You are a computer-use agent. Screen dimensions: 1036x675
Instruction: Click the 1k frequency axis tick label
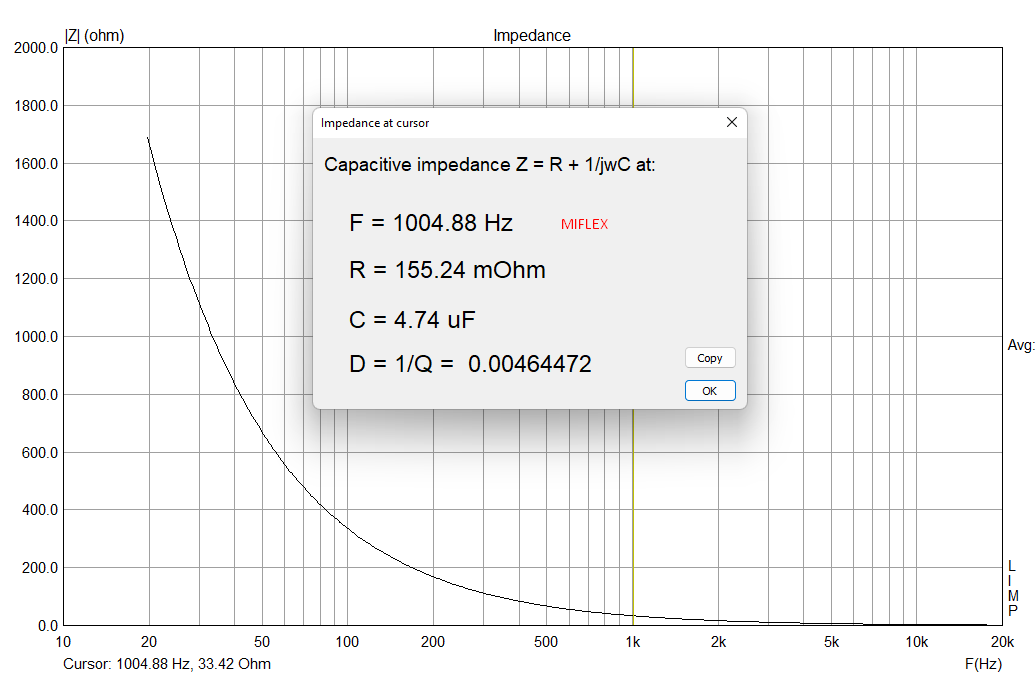coord(632,642)
